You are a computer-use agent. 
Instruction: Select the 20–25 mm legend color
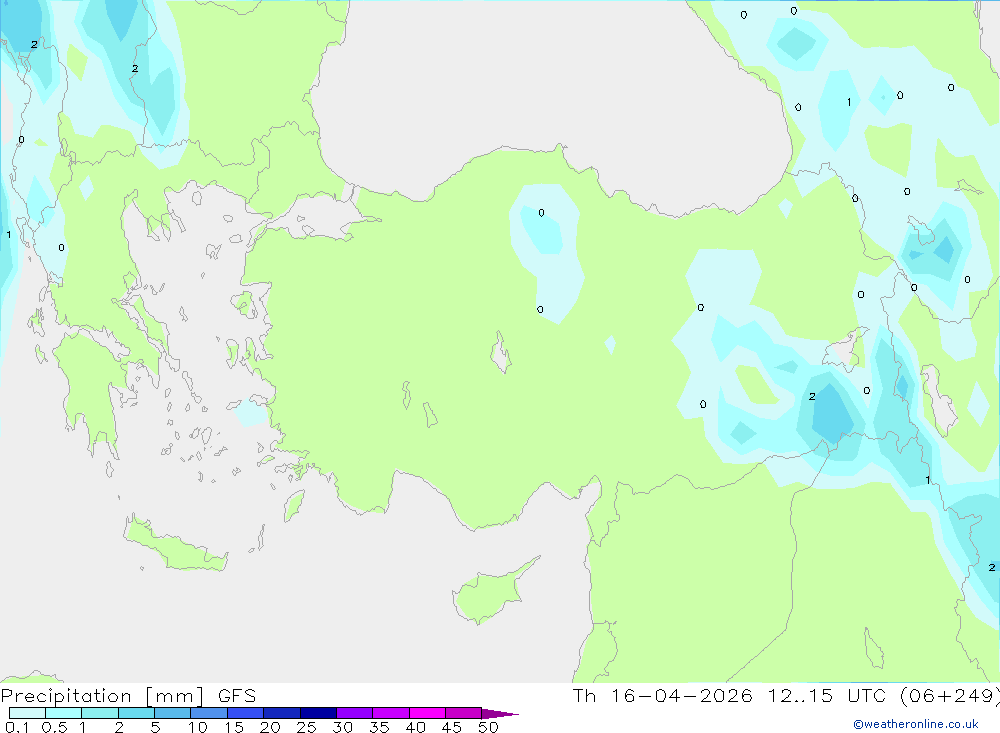tap(281, 713)
